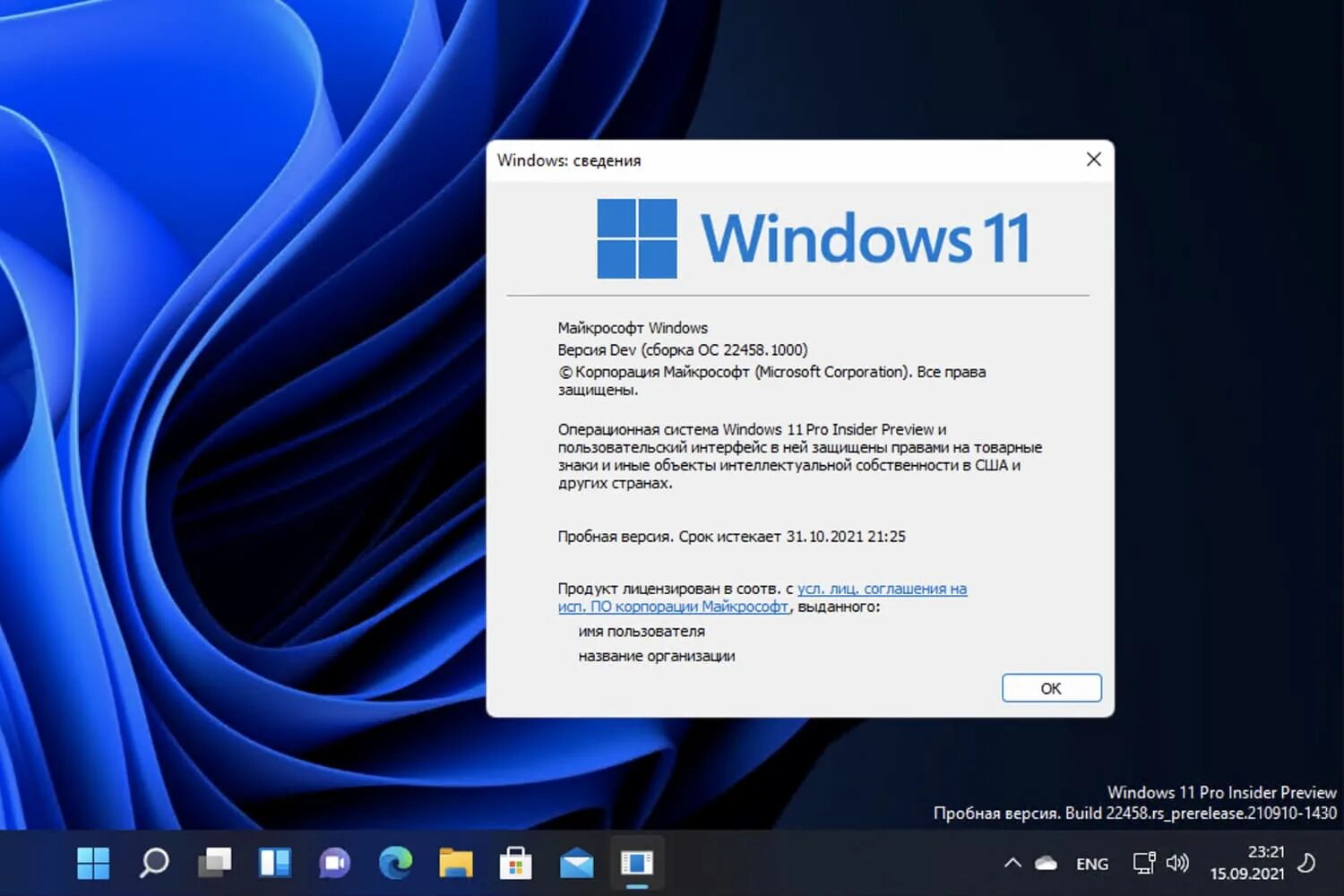This screenshot has width=1344, height=896.
Task: Click the 'Операционная система Windows 11 Pro' paragraph
Action: click(x=799, y=456)
